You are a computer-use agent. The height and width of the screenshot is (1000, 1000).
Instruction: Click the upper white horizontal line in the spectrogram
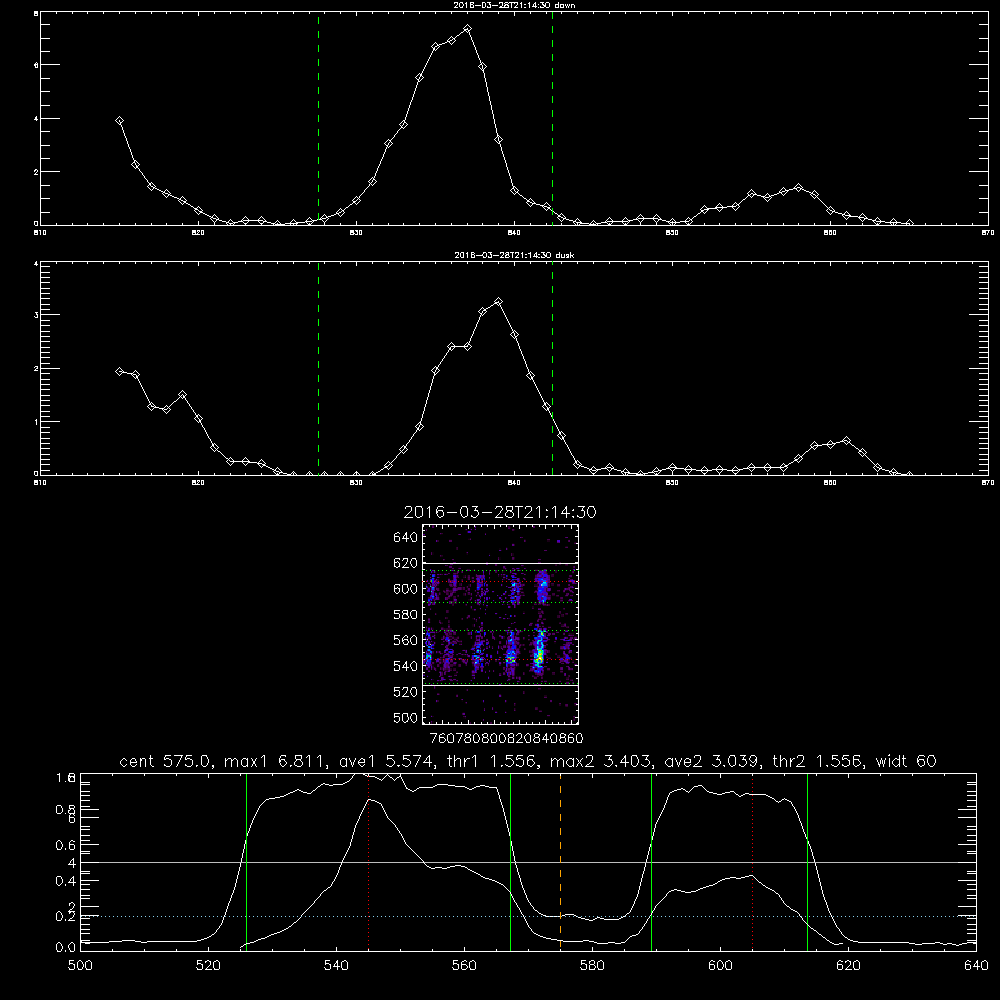[x=501, y=563]
